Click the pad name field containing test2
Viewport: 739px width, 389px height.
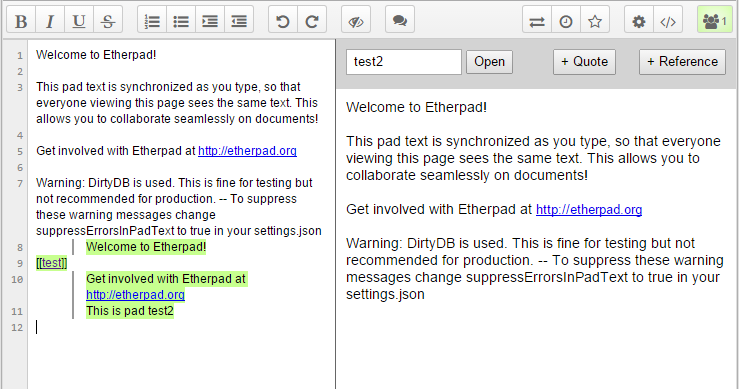(x=404, y=62)
